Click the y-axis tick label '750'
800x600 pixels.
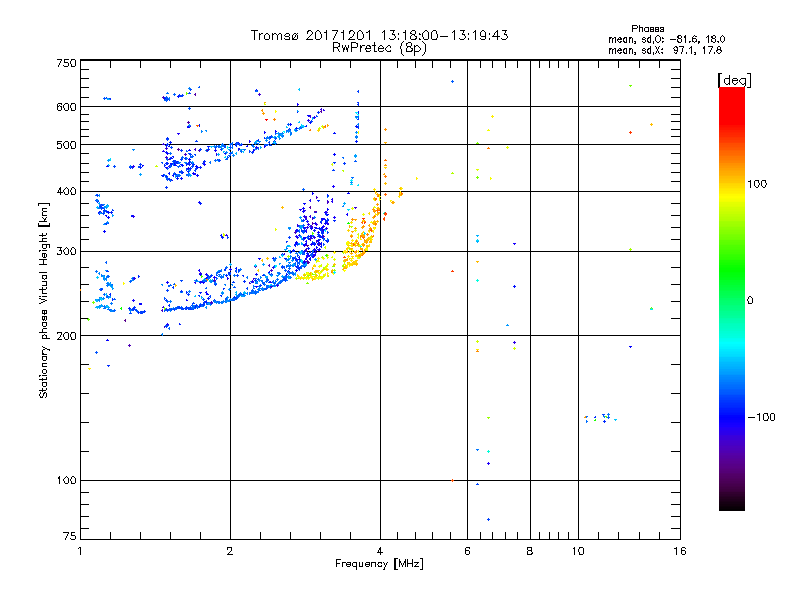[x=66, y=63]
